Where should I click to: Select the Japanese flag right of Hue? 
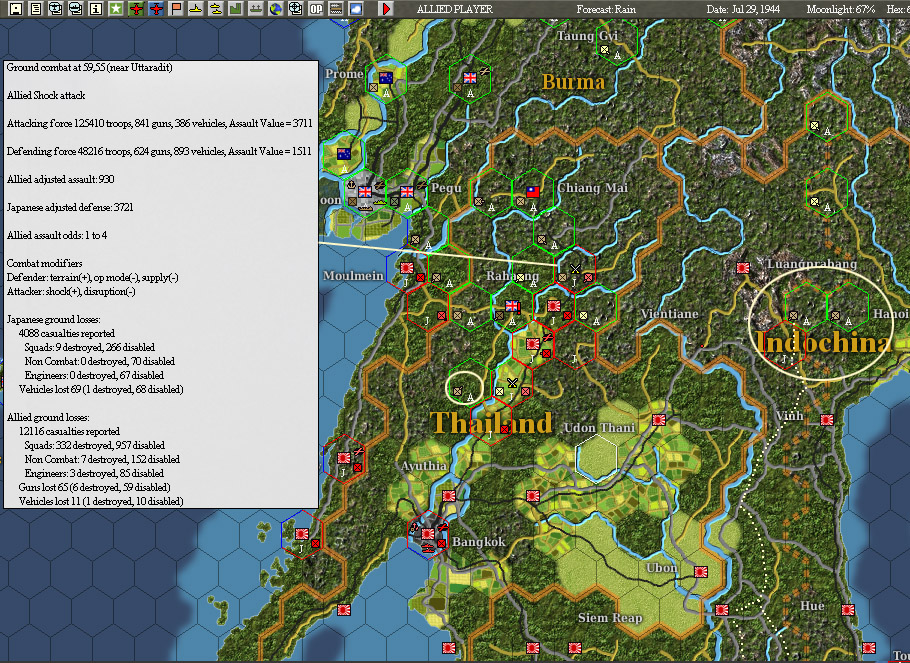(848, 610)
